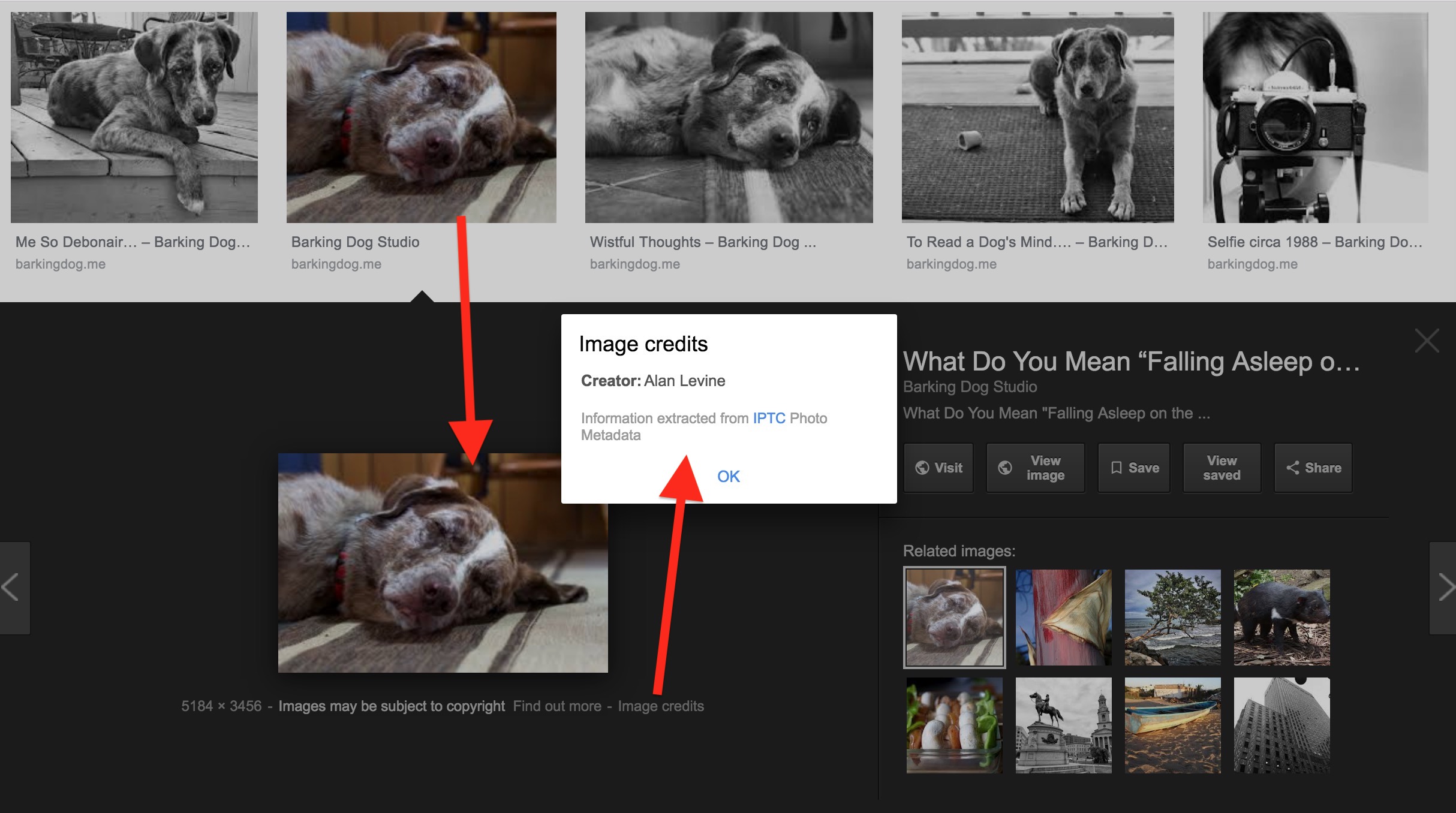Go to previous image with left arrow
1456x813 pixels.
coord(11,588)
